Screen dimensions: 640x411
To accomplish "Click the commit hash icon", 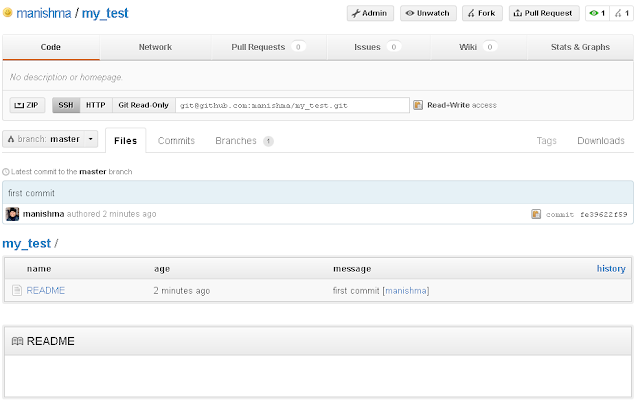I will tap(536, 214).
